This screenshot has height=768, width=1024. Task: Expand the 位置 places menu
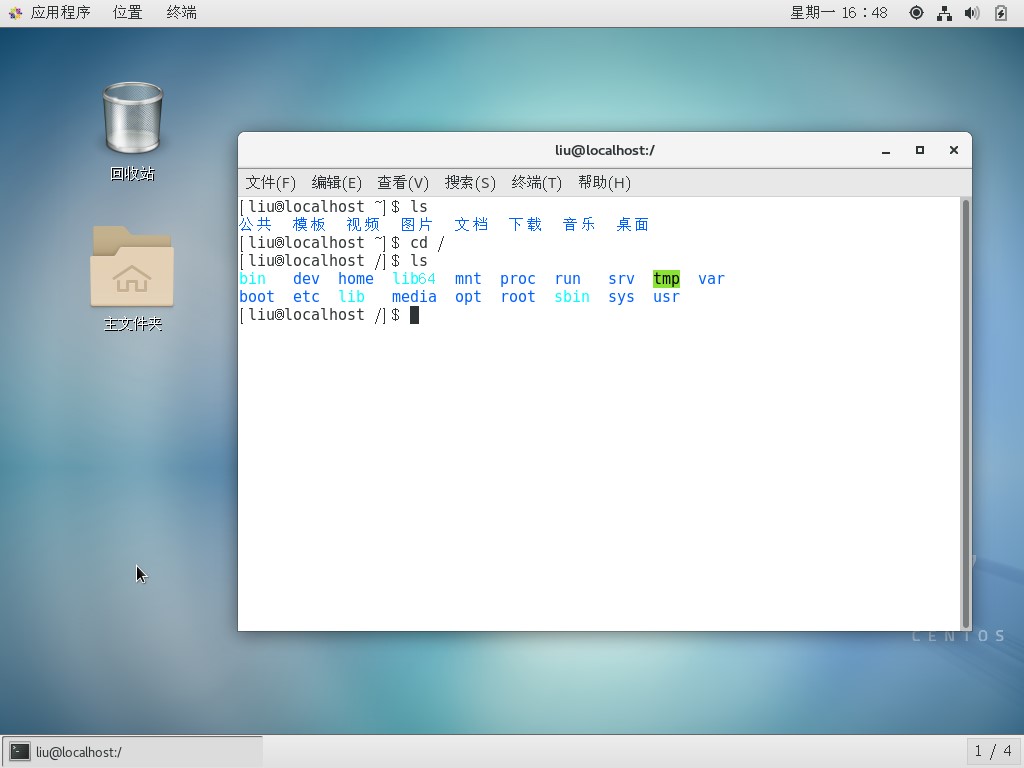(x=127, y=13)
